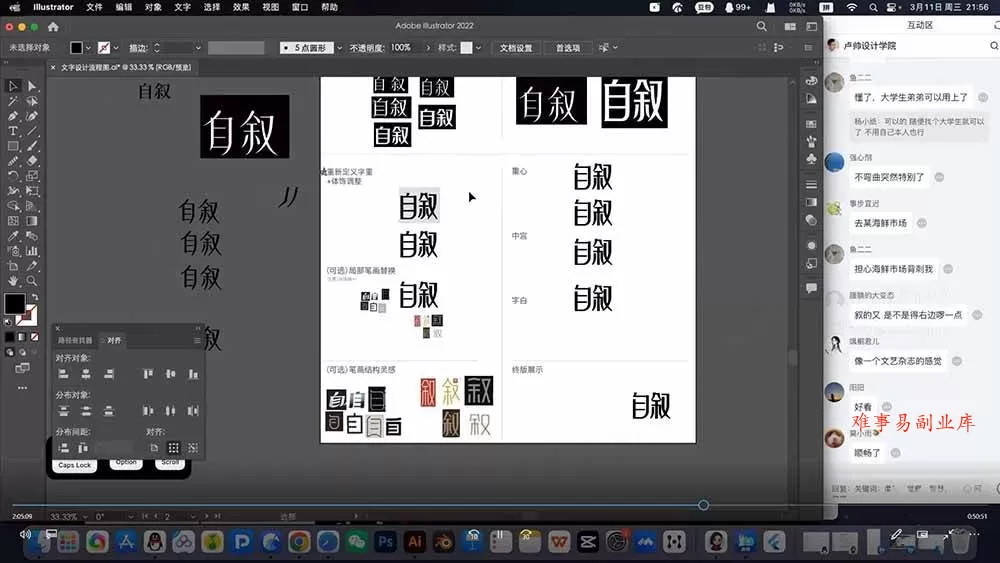Select the Artboard tool
This screenshot has width=1000, height=563.
pos(13,266)
